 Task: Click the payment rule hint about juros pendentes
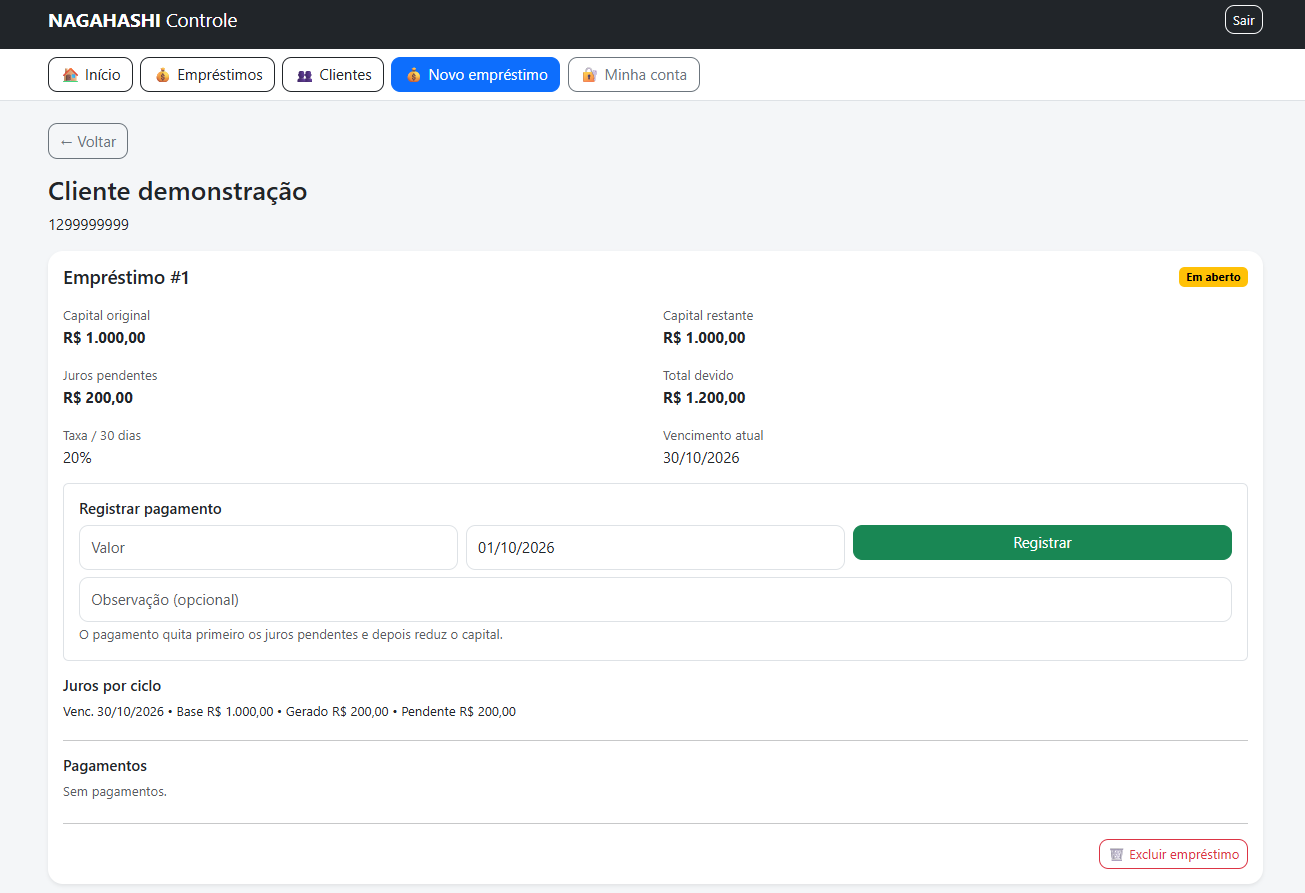point(291,634)
